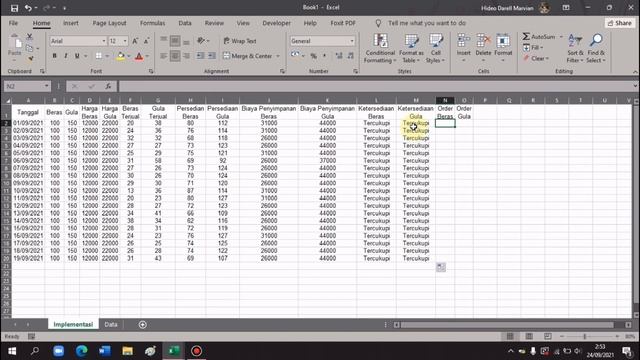Click the Orientation icon
The width and height of the screenshot is (640, 360).
tap(201, 41)
